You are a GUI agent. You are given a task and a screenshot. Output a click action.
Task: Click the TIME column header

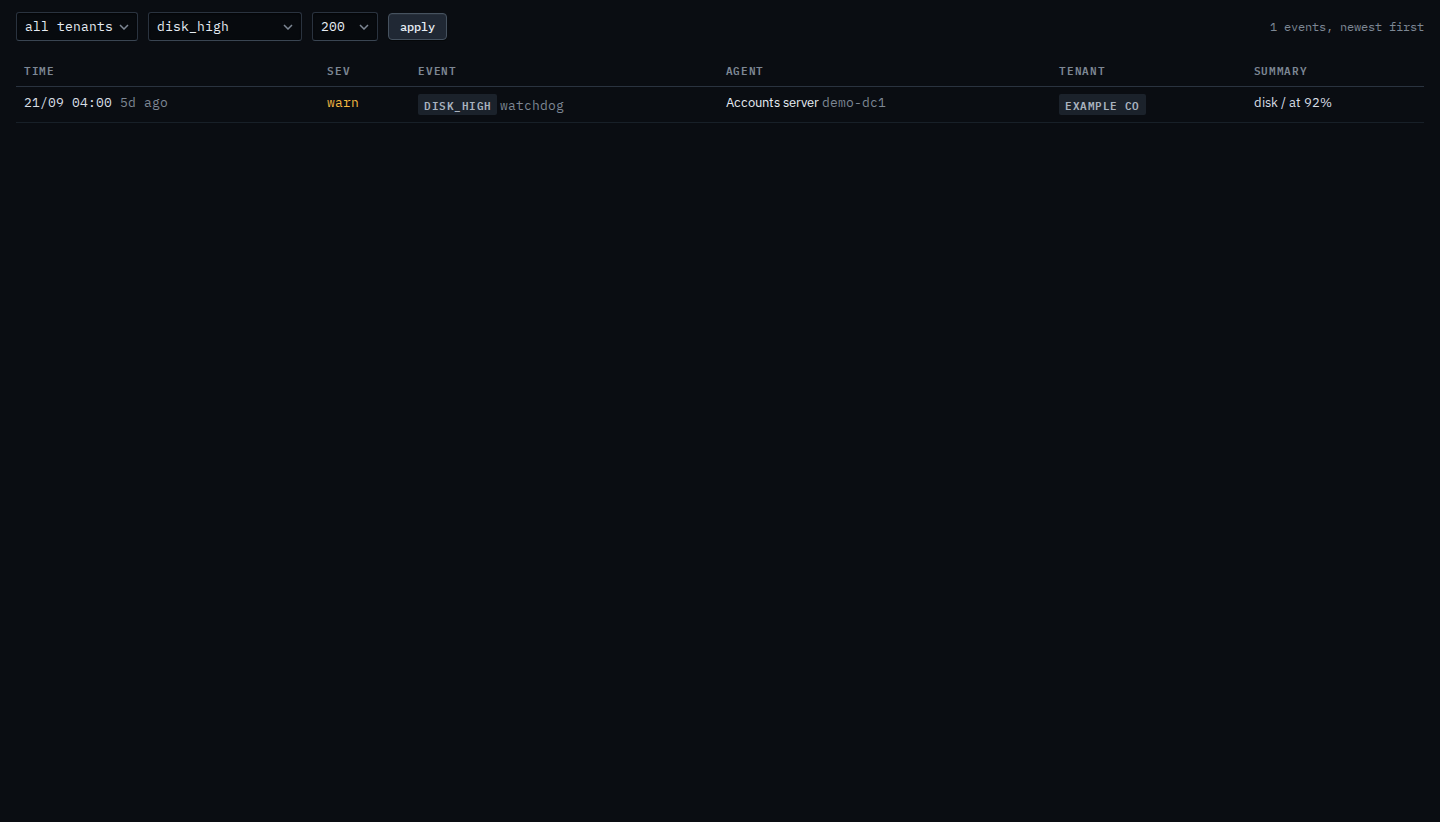pyautogui.click(x=39, y=71)
